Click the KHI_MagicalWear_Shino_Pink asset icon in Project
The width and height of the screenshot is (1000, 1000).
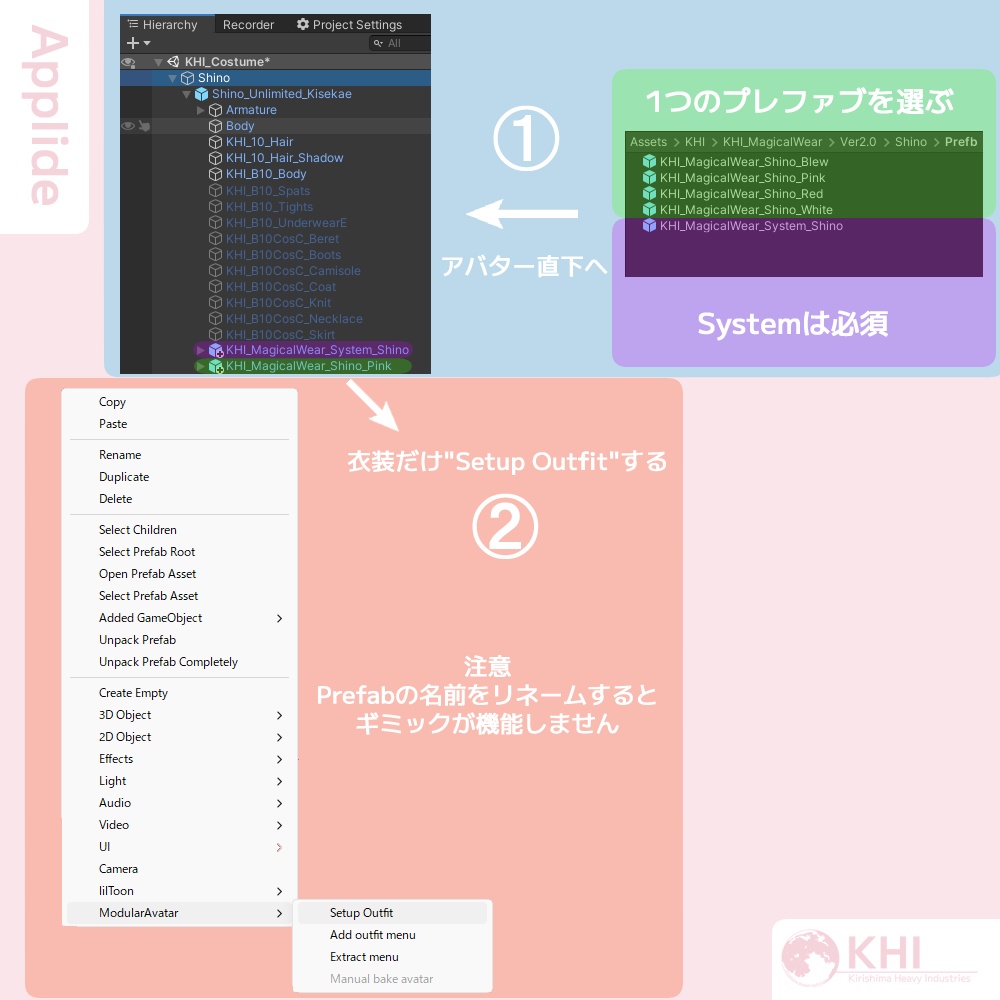(649, 177)
